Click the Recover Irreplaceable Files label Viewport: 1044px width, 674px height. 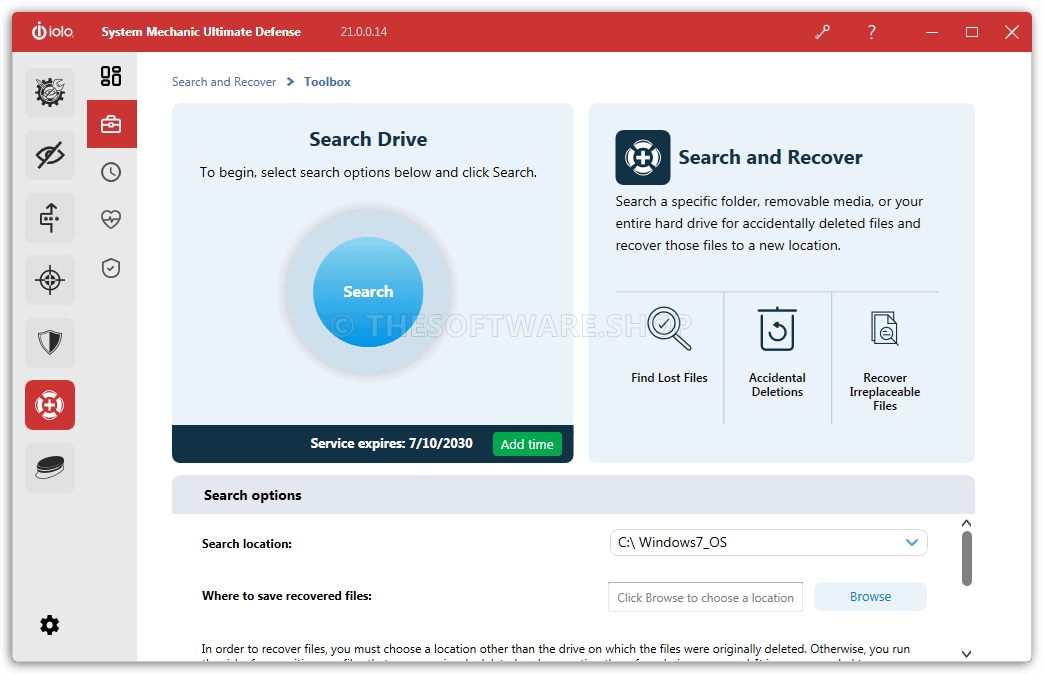click(x=885, y=392)
